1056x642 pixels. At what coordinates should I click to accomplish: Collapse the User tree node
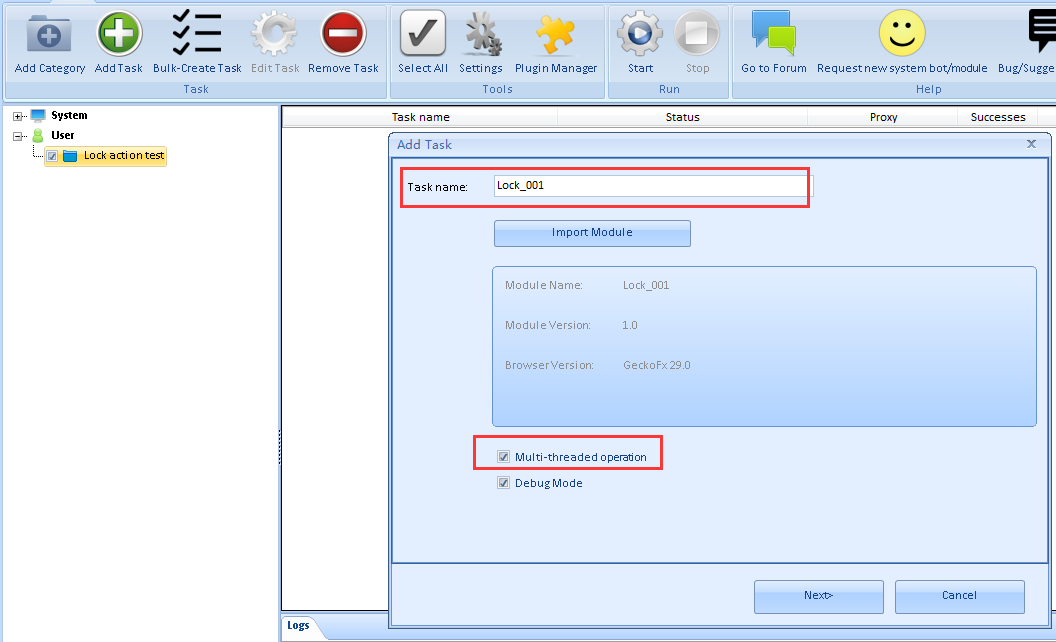(18, 135)
